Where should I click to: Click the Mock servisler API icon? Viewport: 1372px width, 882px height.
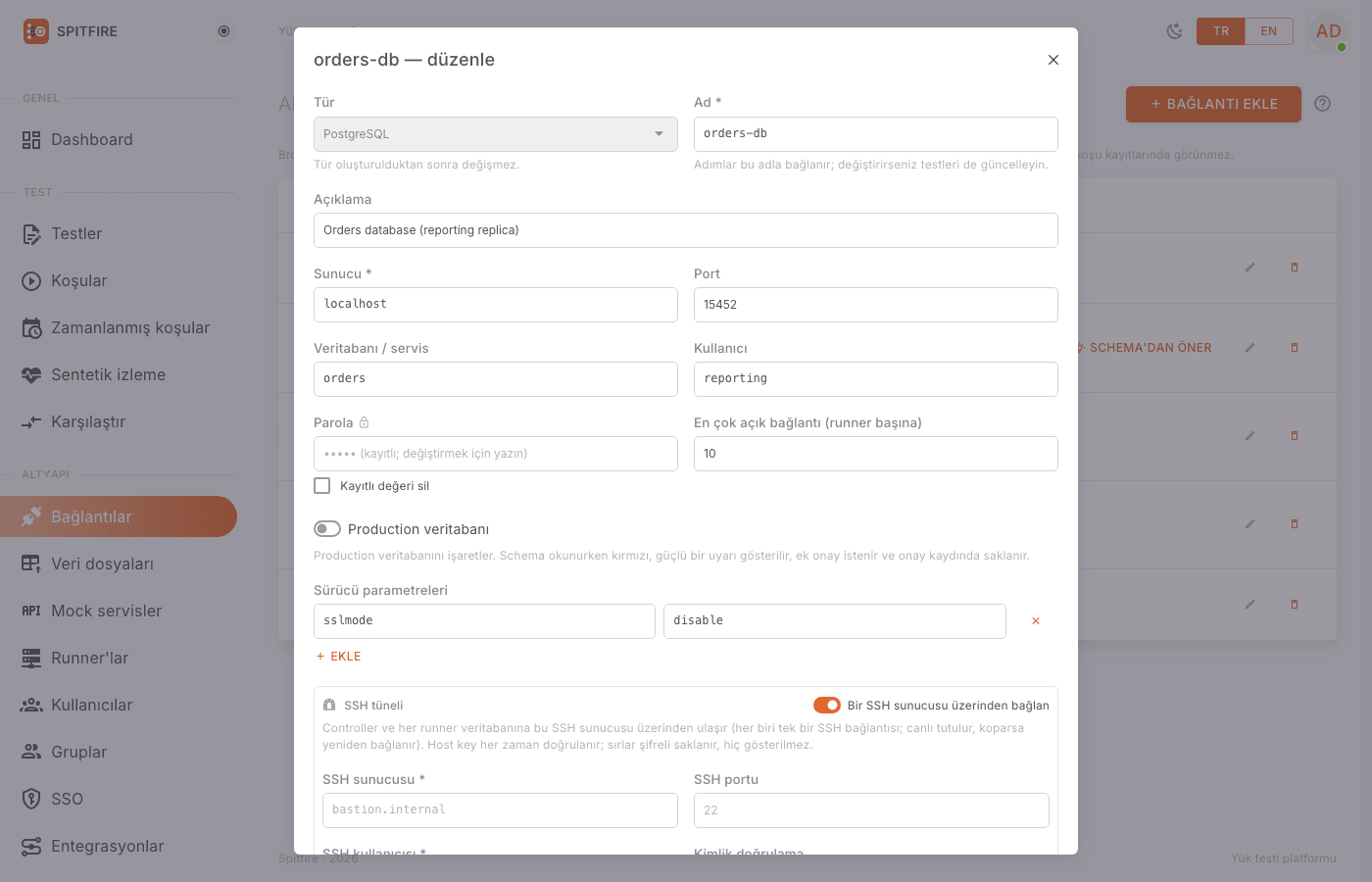click(x=31, y=611)
